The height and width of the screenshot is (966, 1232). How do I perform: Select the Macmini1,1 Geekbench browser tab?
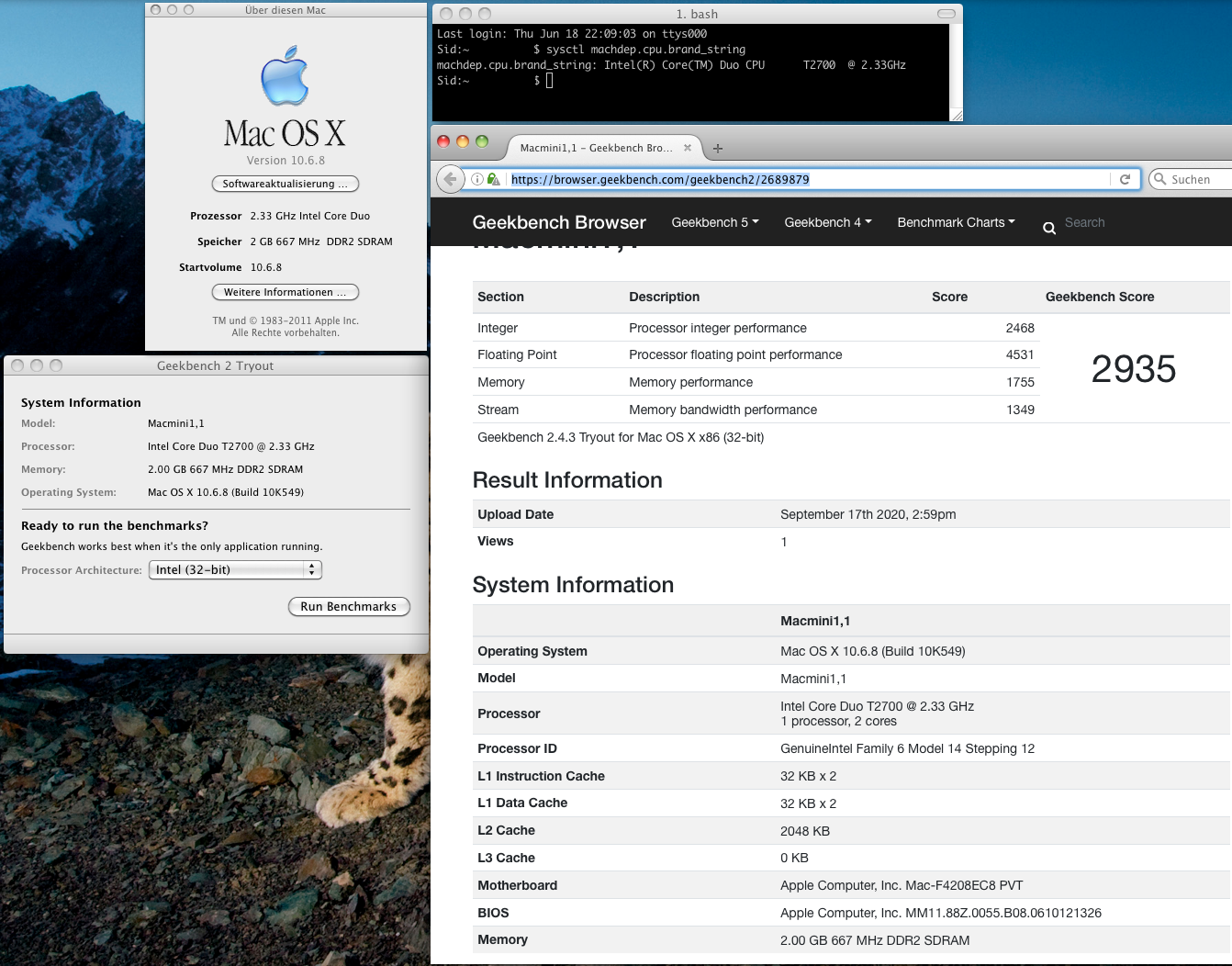pos(595,148)
